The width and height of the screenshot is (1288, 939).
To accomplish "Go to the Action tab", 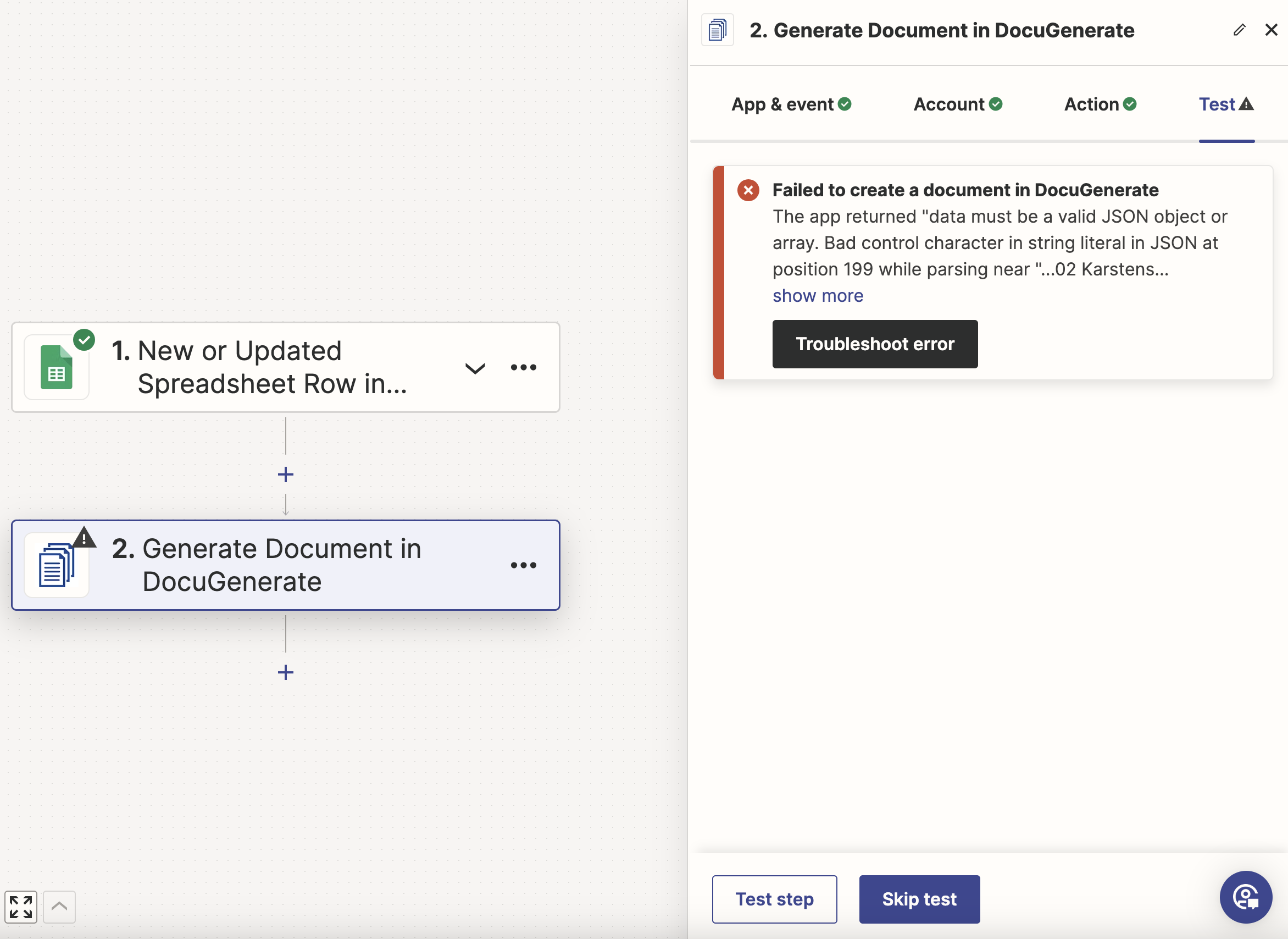I will [x=1100, y=104].
